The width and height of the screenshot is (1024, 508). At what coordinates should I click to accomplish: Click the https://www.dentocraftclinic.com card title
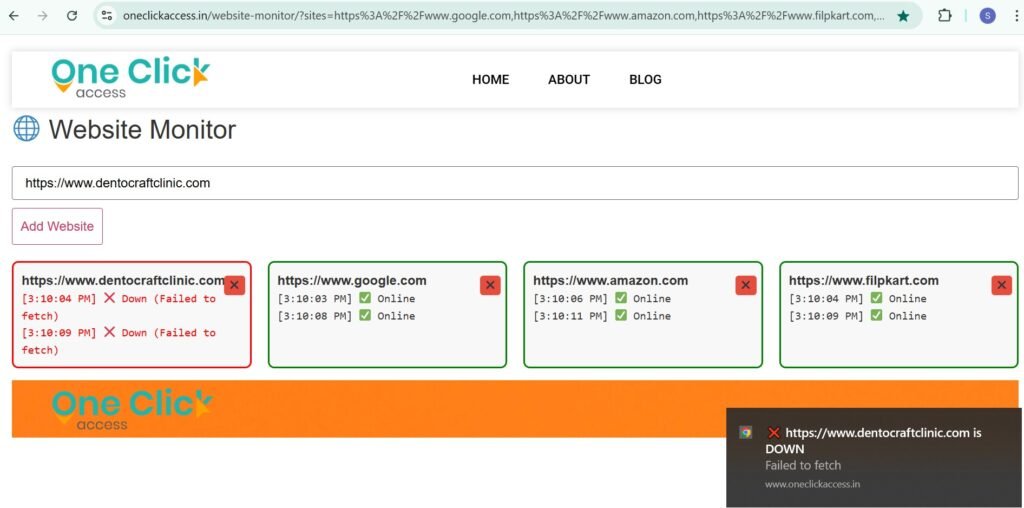[x=123, y=281]
